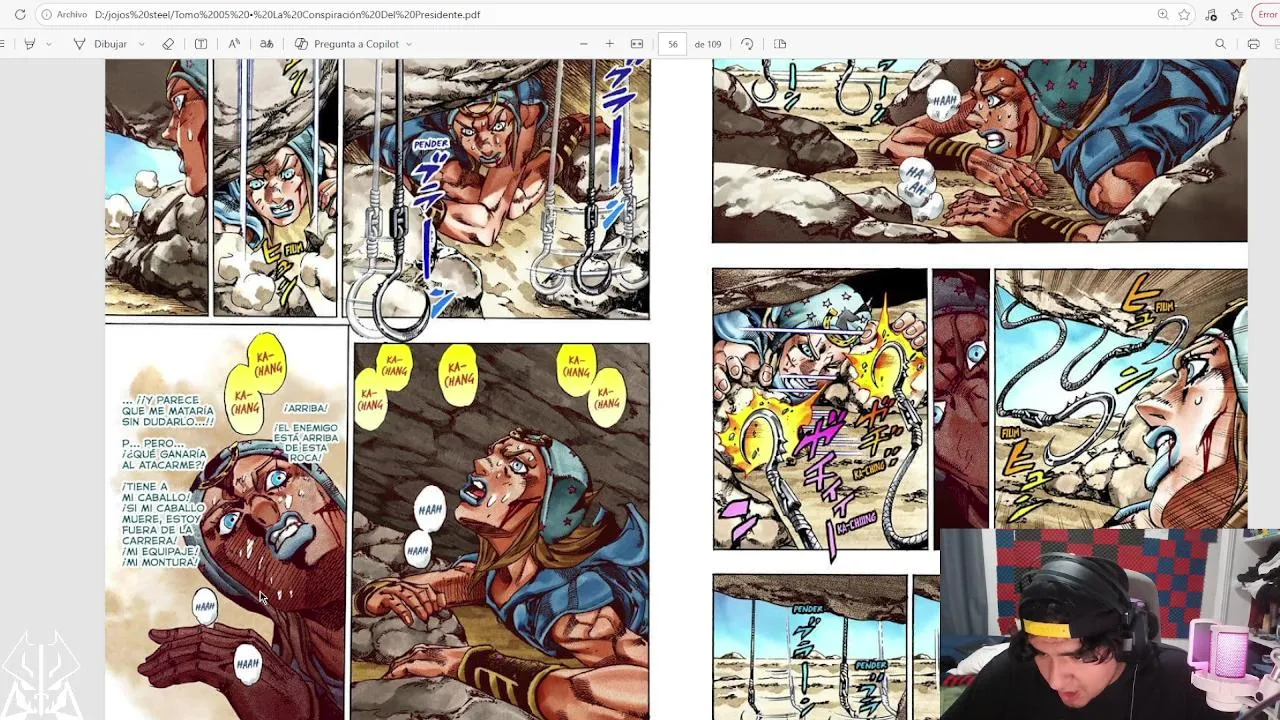Click the Error profile button
The width and height of the screenshot is (1280, 720).
[x=1266, y=15]
